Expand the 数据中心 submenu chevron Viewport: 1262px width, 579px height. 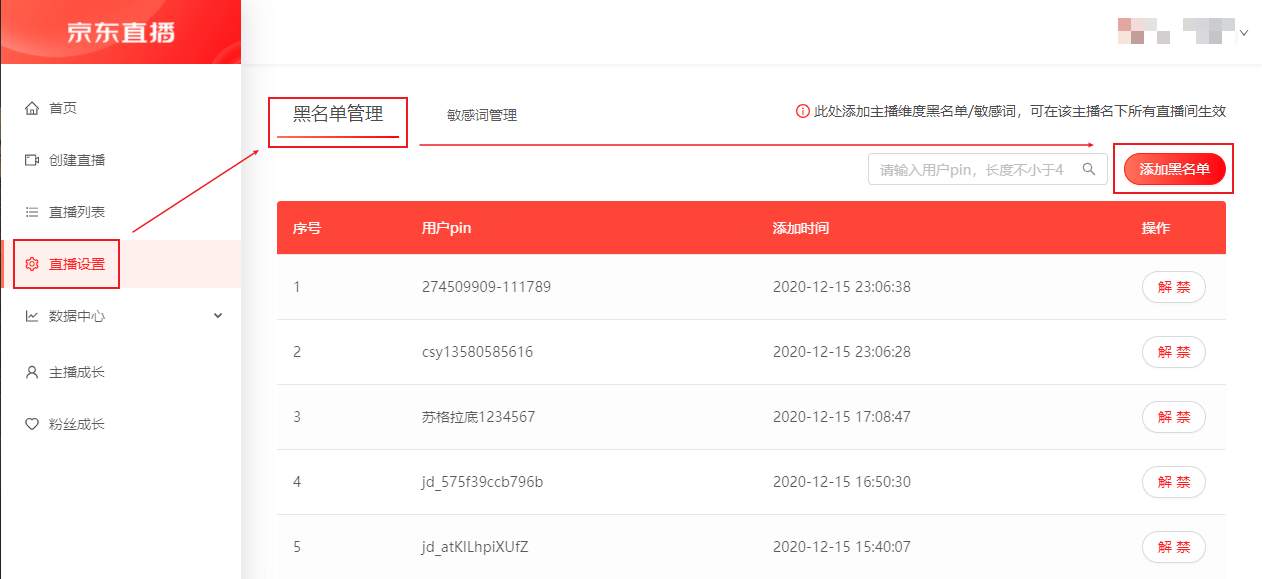218,316
